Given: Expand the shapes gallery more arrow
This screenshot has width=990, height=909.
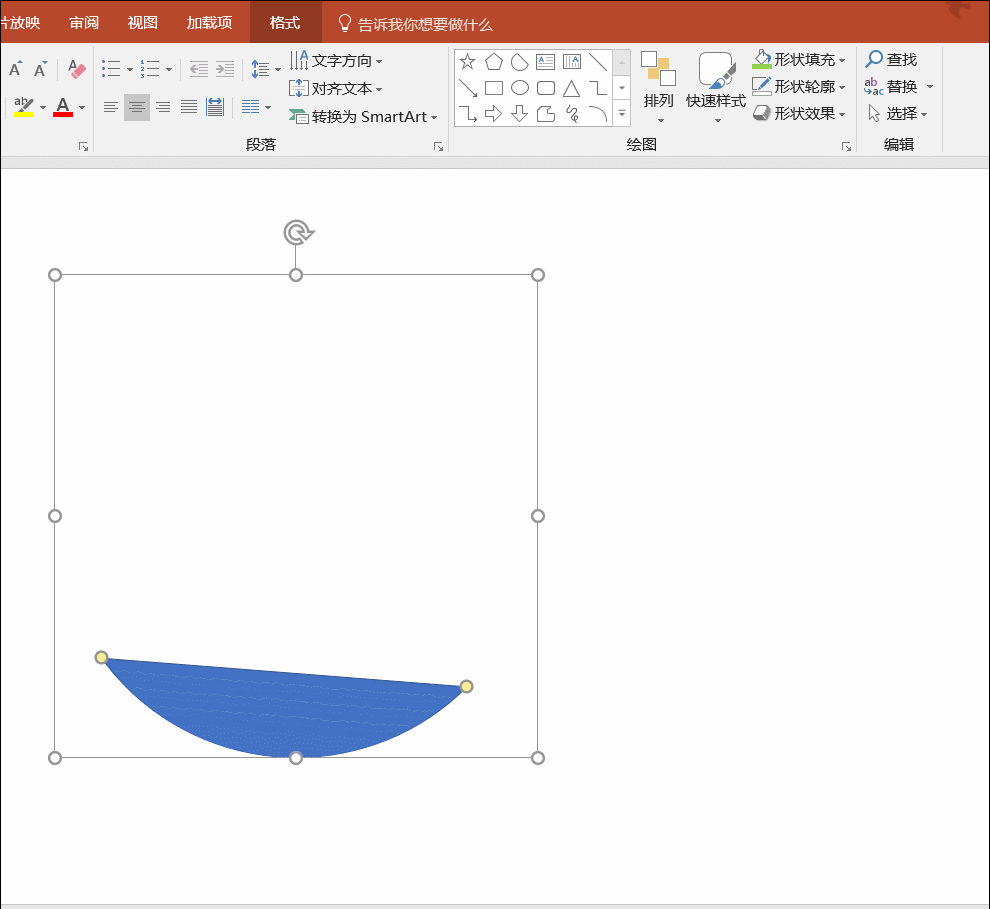Looking at the screenshot, I should coord(622,114).
